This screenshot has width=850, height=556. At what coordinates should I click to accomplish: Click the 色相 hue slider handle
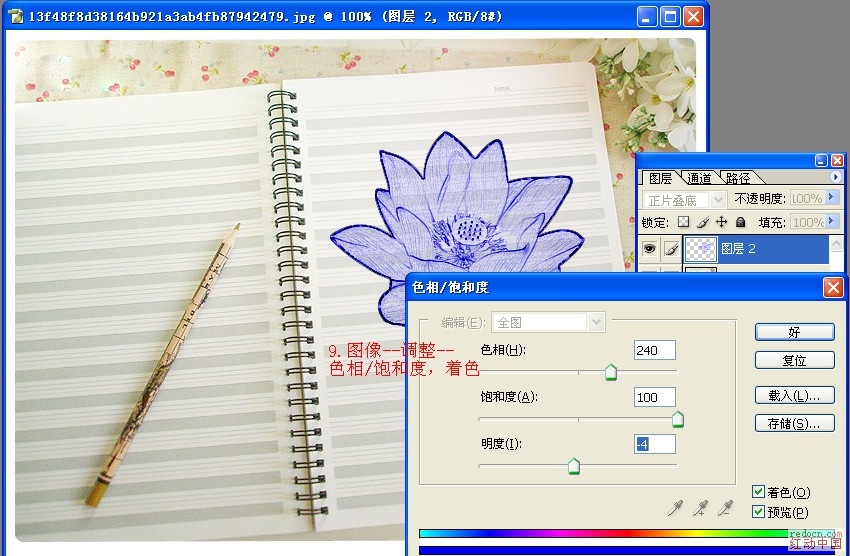(x=611, y=372)
